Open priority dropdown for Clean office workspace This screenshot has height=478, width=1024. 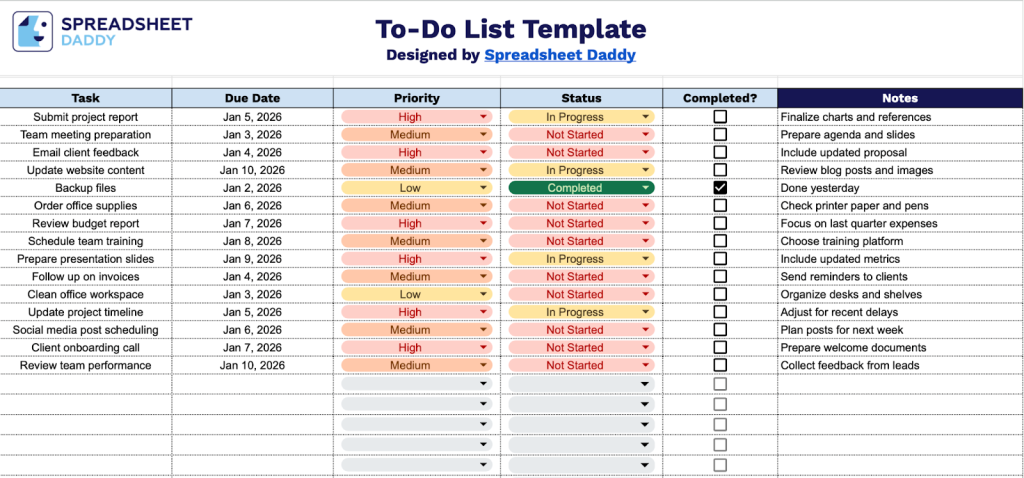click(x=484, y=295)
